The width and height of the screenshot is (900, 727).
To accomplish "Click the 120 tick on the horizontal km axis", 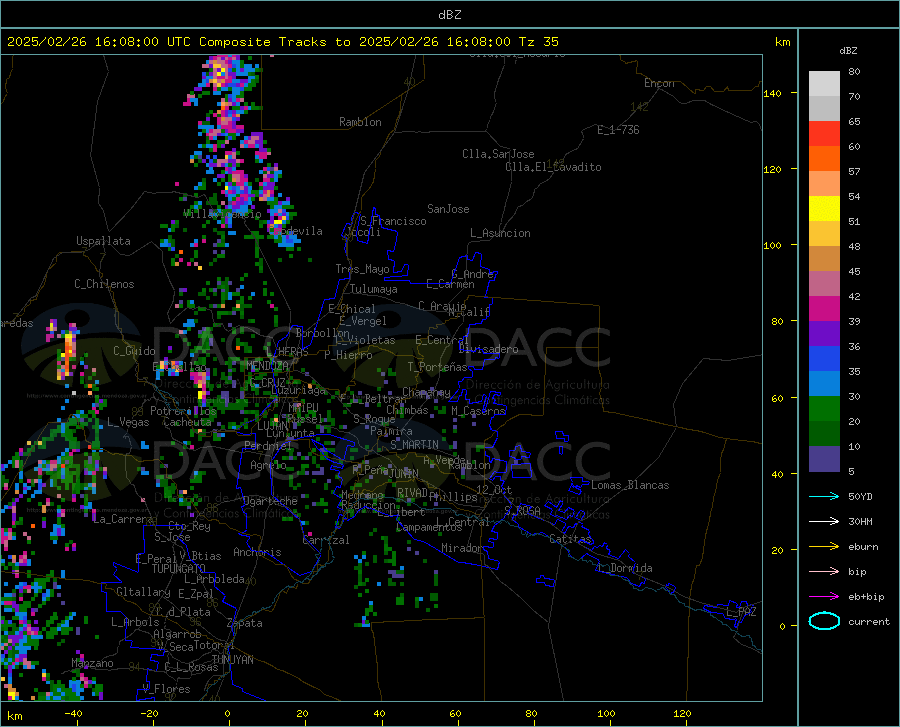I will tap(682, 713).
